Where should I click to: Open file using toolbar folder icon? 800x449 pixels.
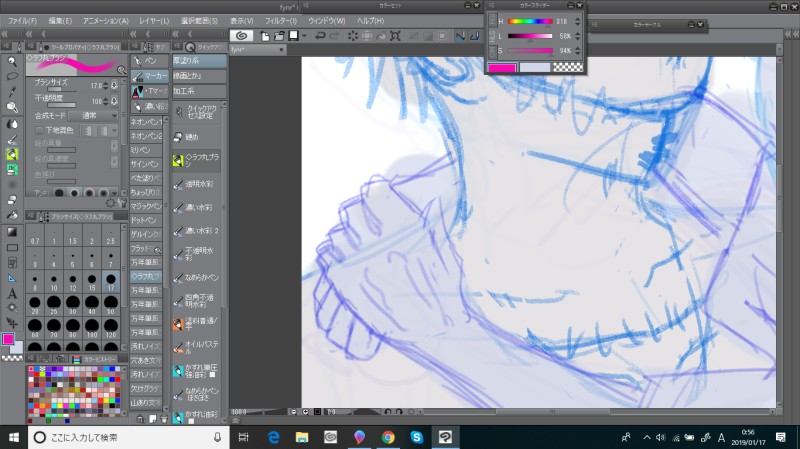(279, 36)
